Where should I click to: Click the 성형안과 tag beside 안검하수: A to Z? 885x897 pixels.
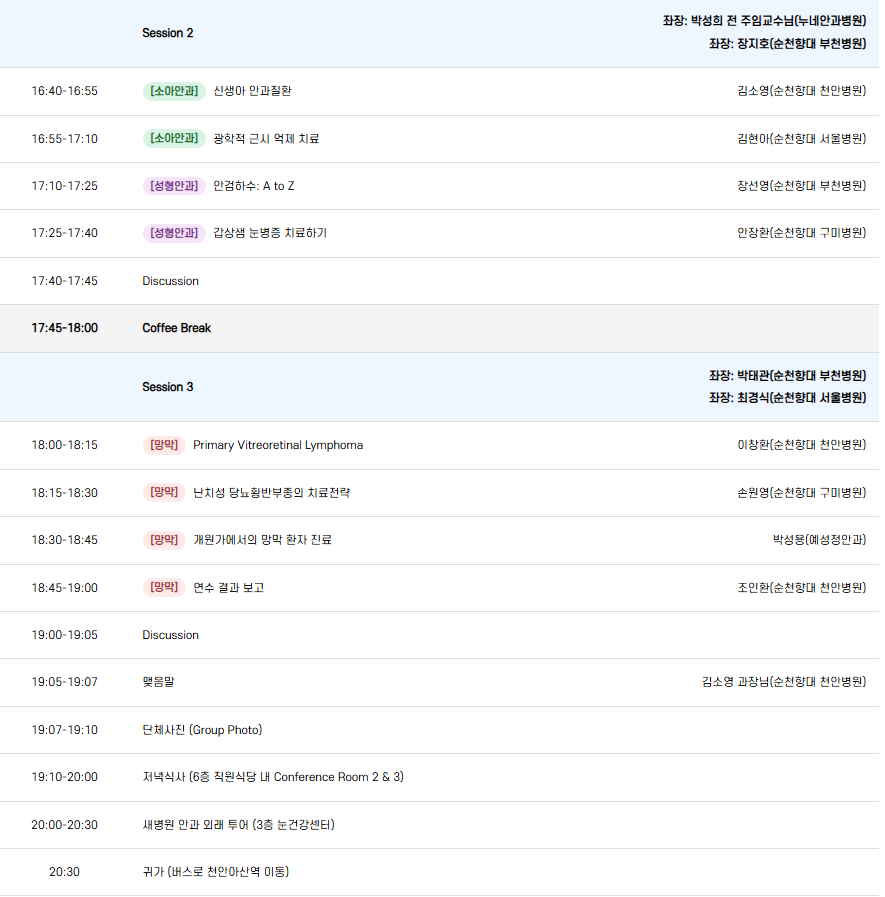pos(174,186)
